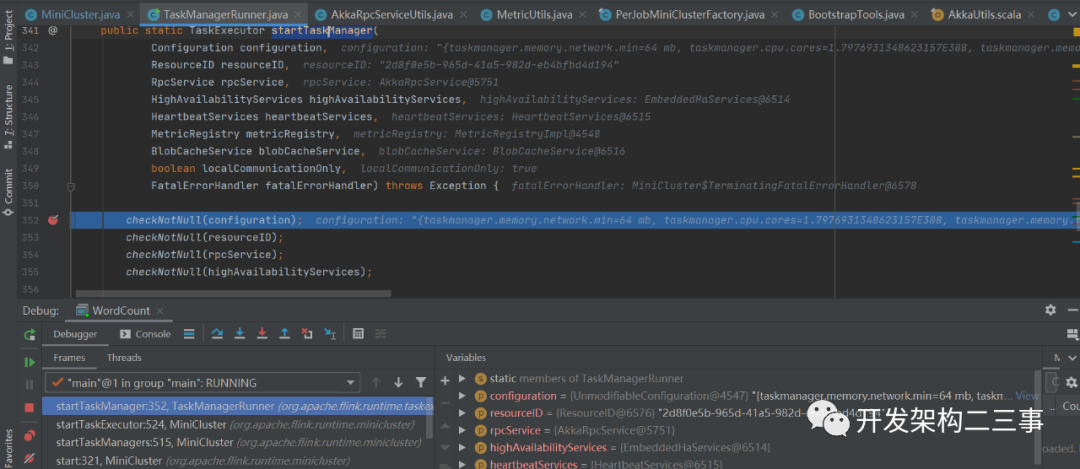
Task: Click line 352 breakpoint marker
Action: [x=54, y=220]
